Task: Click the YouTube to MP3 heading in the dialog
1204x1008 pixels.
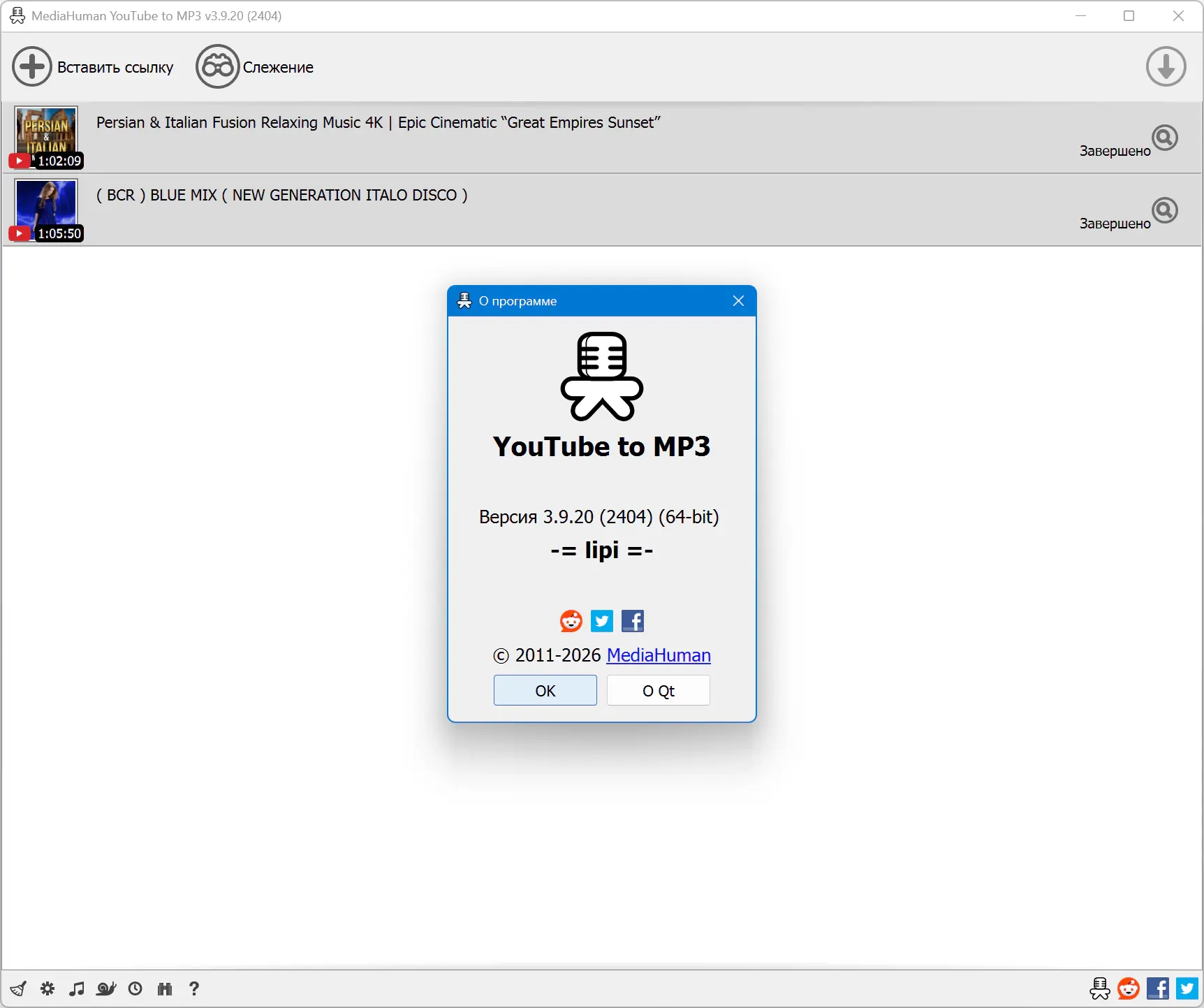Action: [602, 446]
